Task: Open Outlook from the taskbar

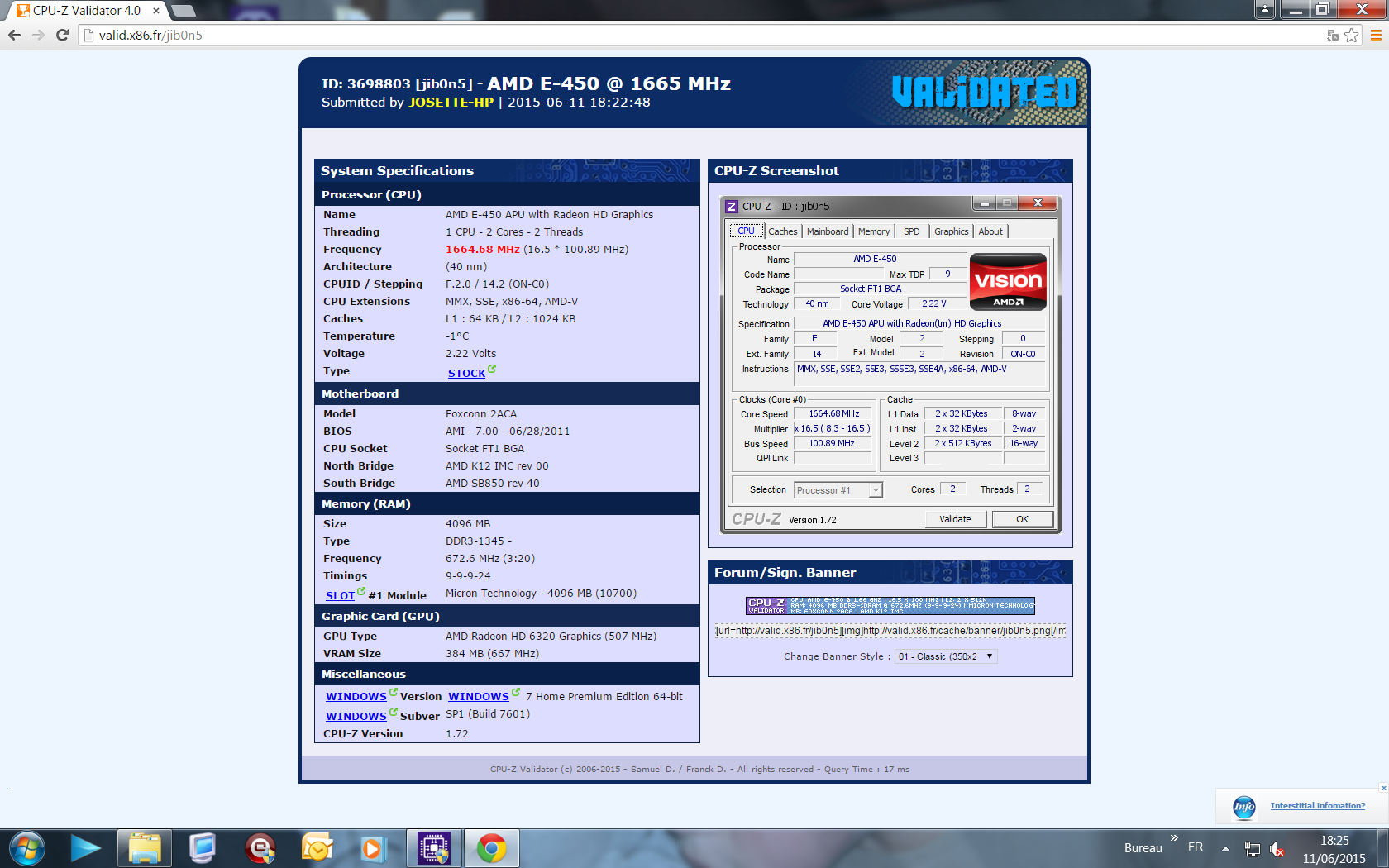Action: 317,848
